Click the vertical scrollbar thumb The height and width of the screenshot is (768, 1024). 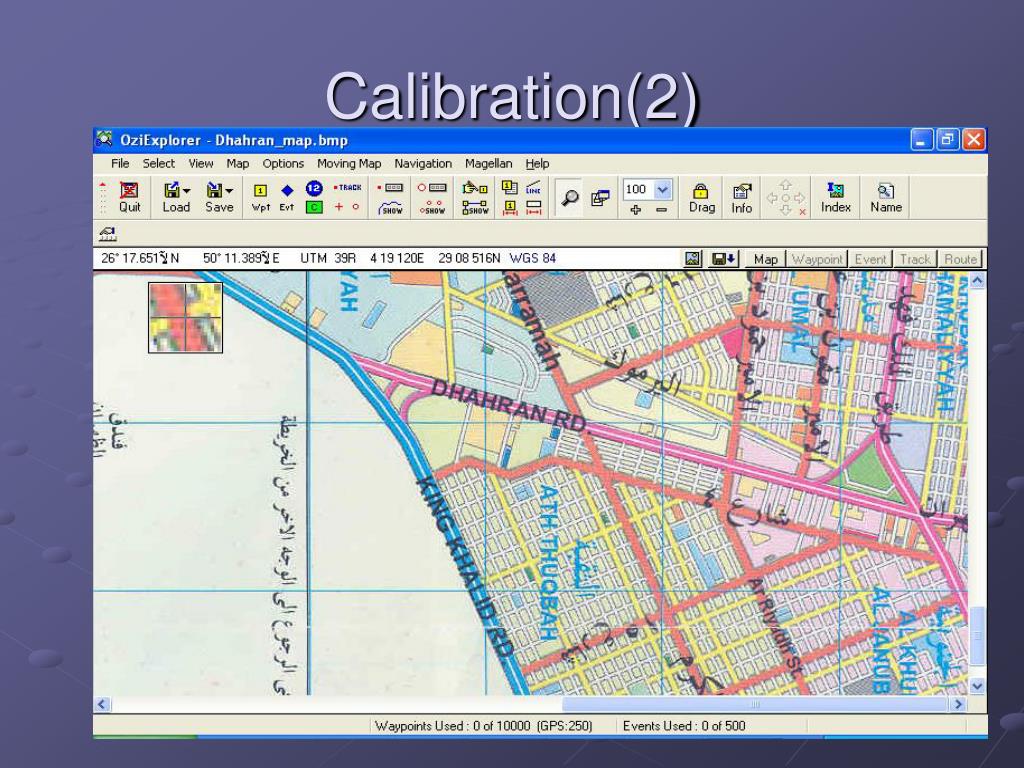977,636
